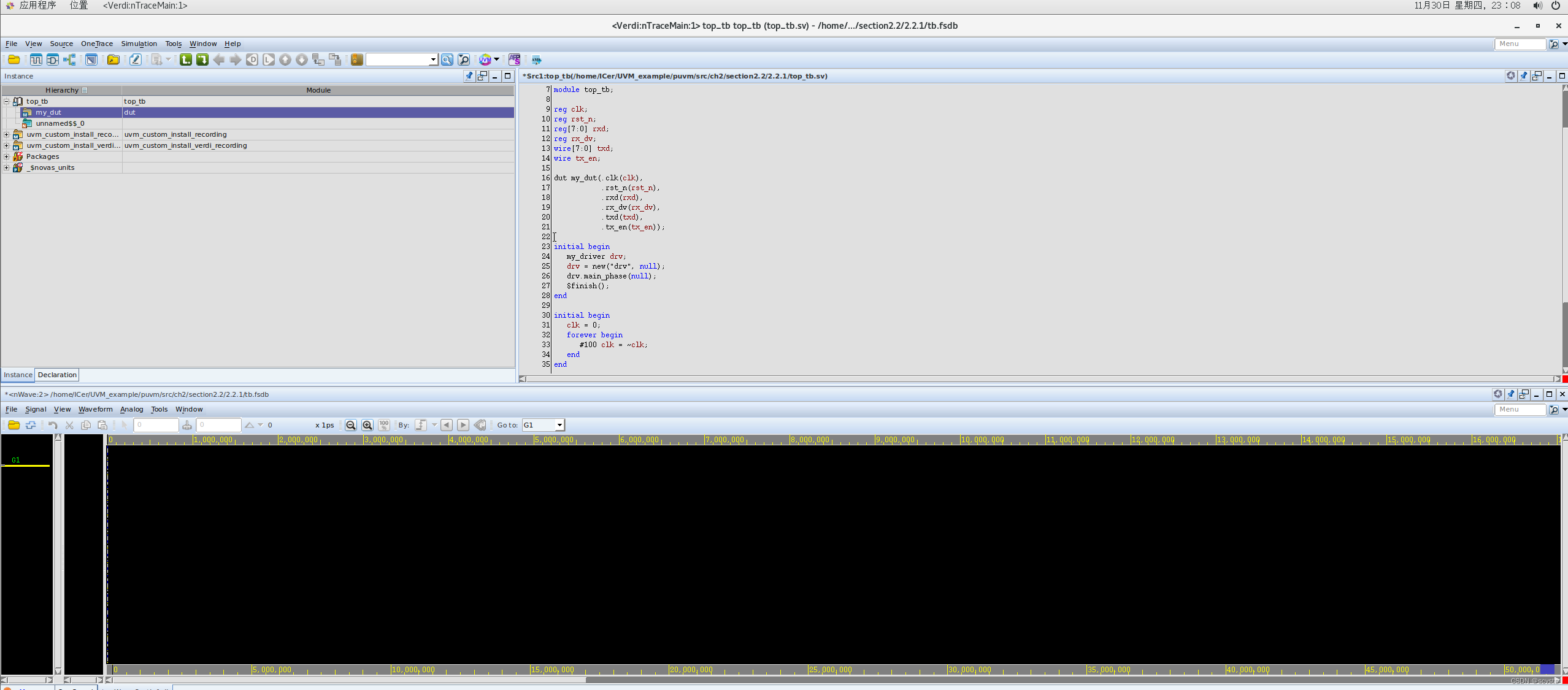Image resolution: width=1568 pixels, height=690 pixels.
Task: Expand the Packages hierarchy node
Action: click(8, 156)
